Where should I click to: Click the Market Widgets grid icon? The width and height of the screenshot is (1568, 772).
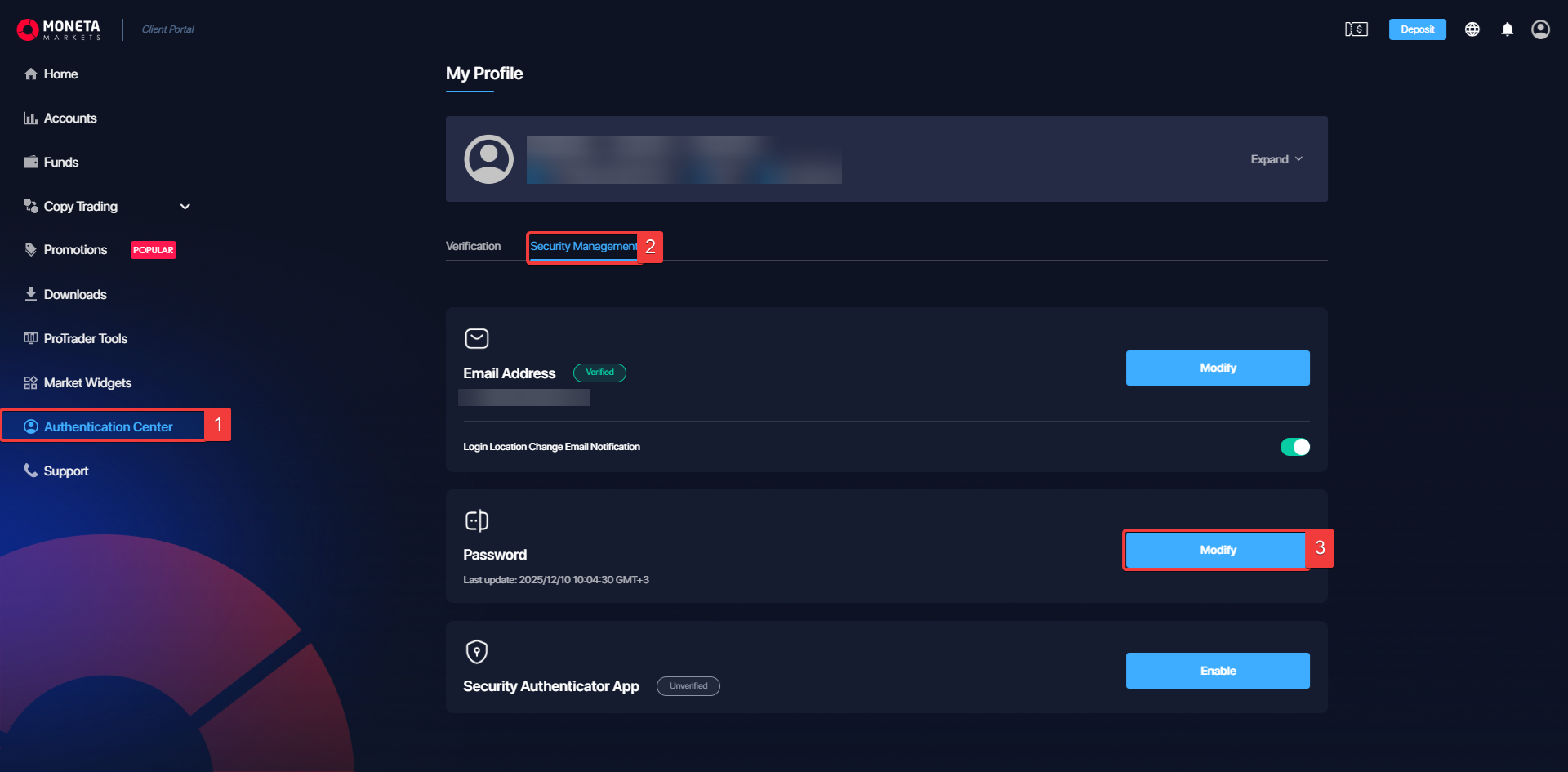tap(31, 382)
